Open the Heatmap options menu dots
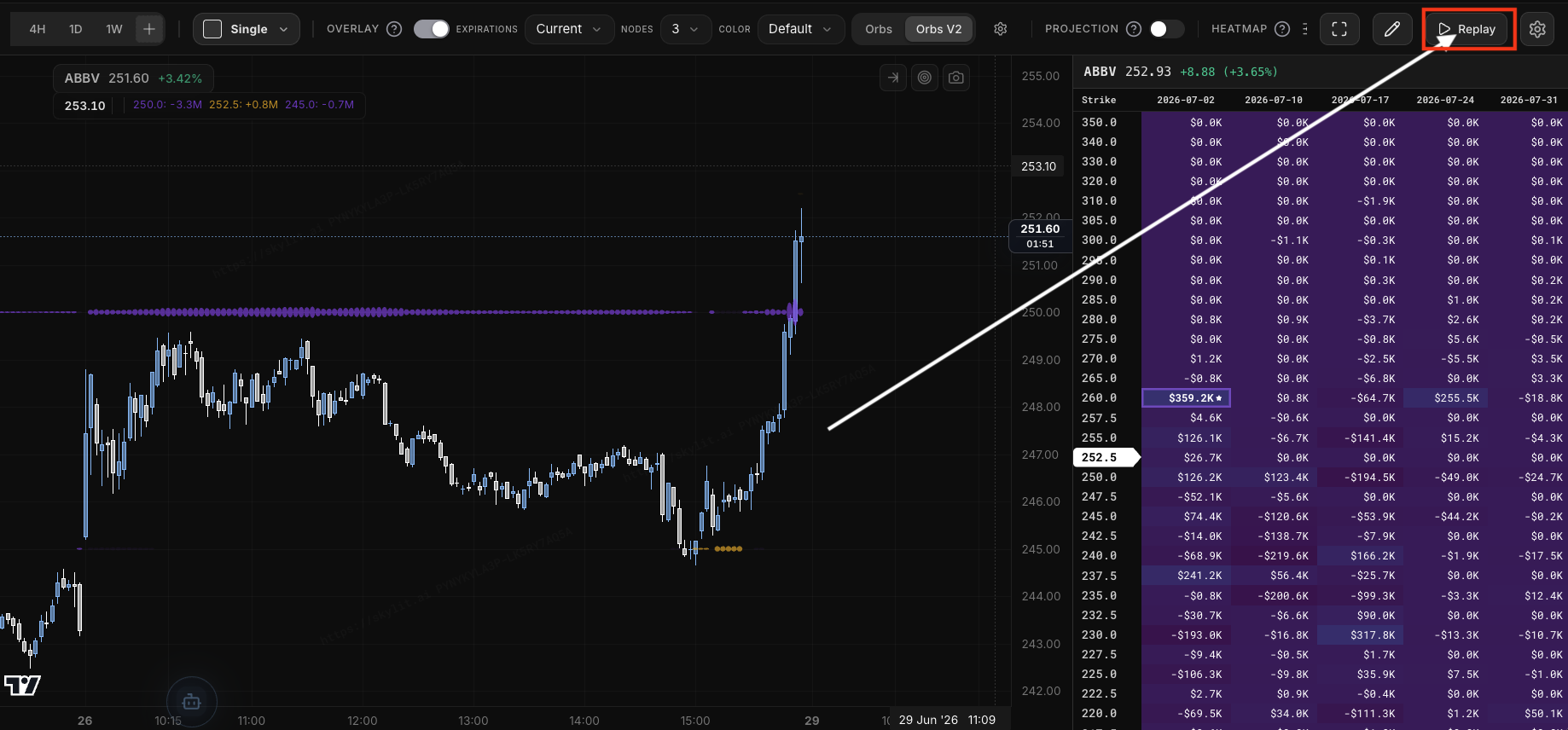The image size is (1568, 730). tap(1305, 29)
